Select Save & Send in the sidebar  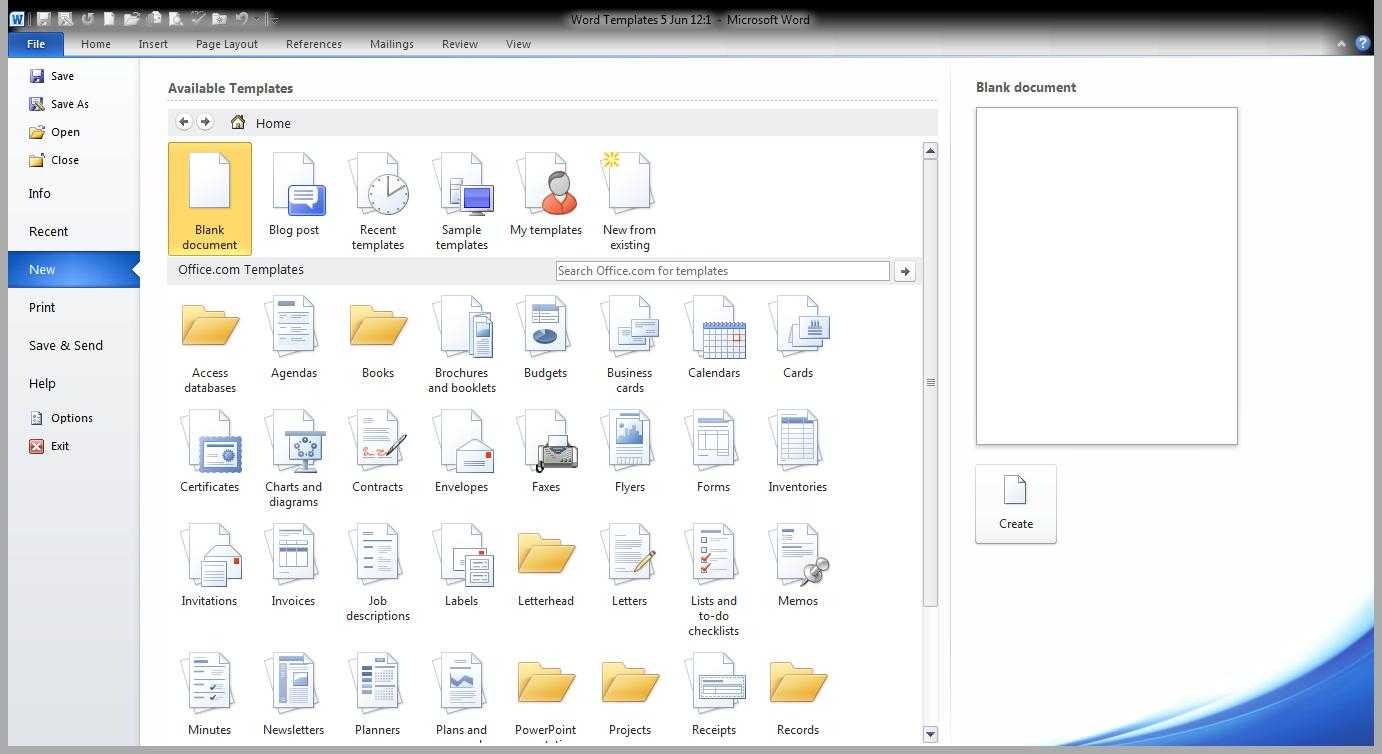[66, 346]
